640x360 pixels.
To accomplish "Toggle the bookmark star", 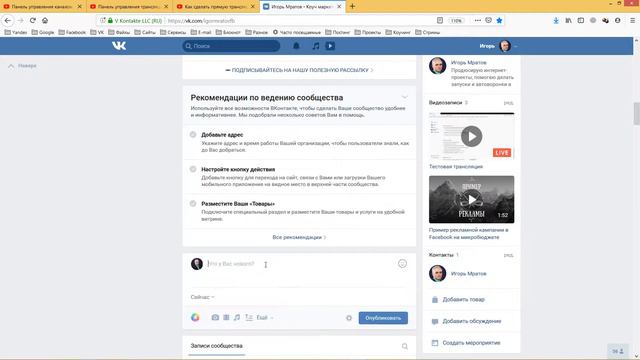I will click(499, 20).
